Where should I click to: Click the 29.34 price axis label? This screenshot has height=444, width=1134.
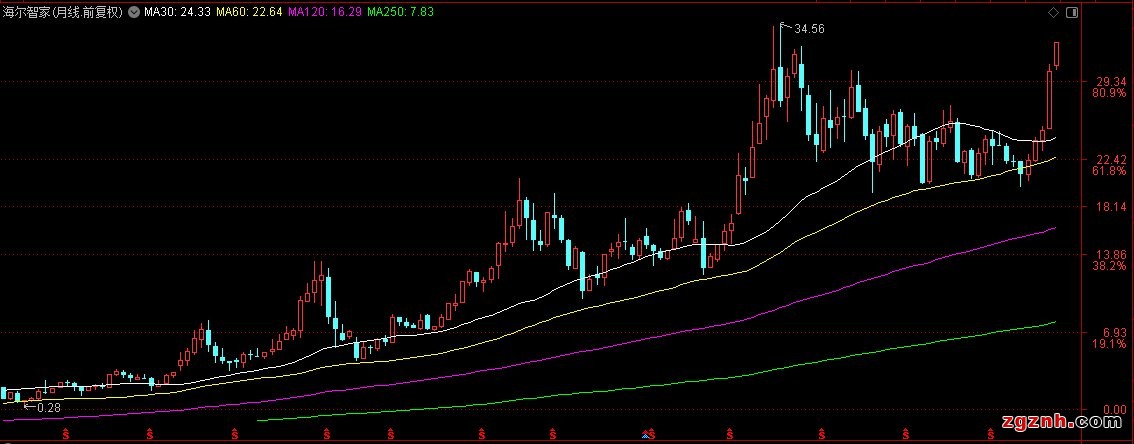click(x=1112, y=81)
